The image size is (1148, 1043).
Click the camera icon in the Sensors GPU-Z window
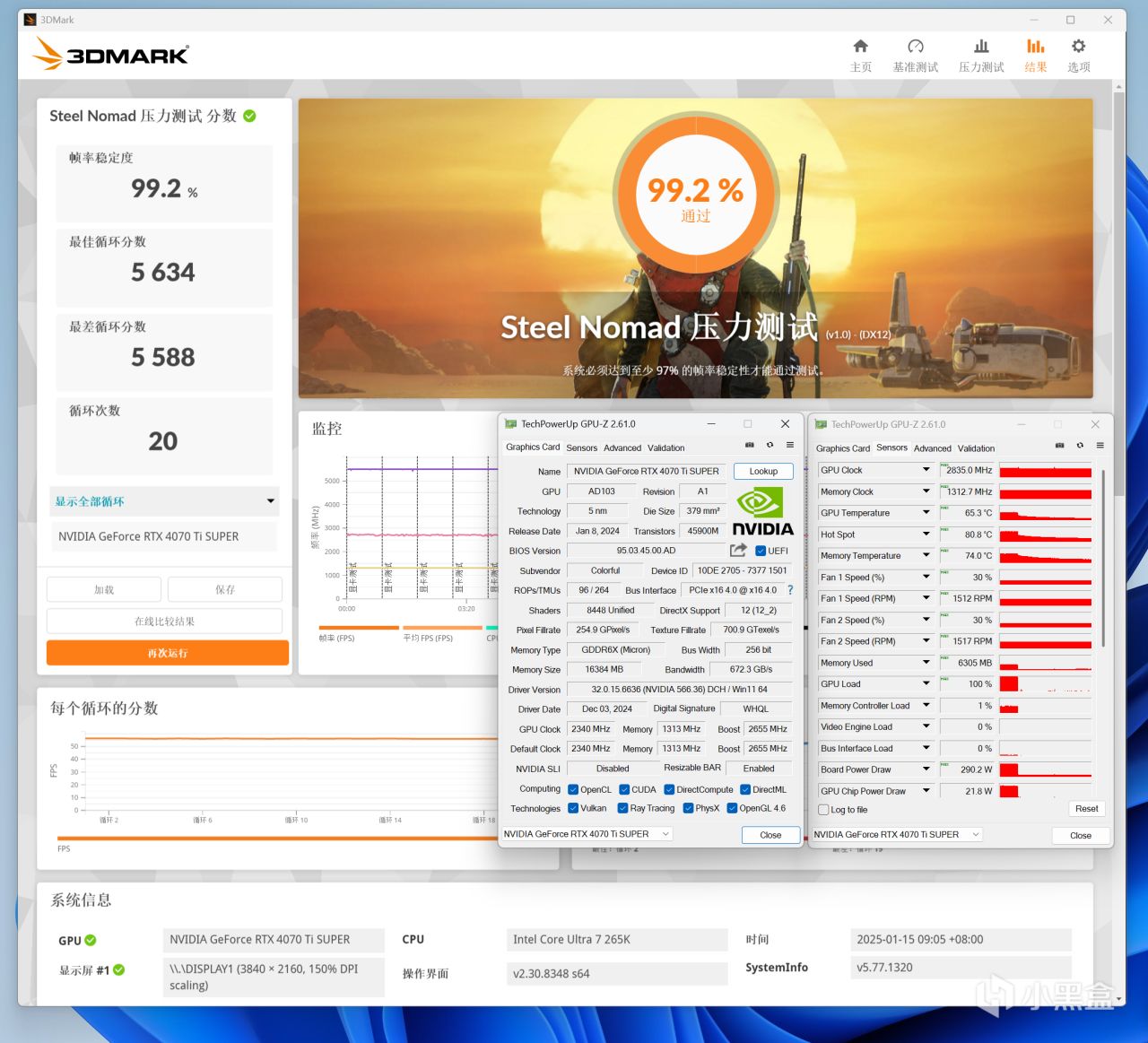pos(1059,446)
